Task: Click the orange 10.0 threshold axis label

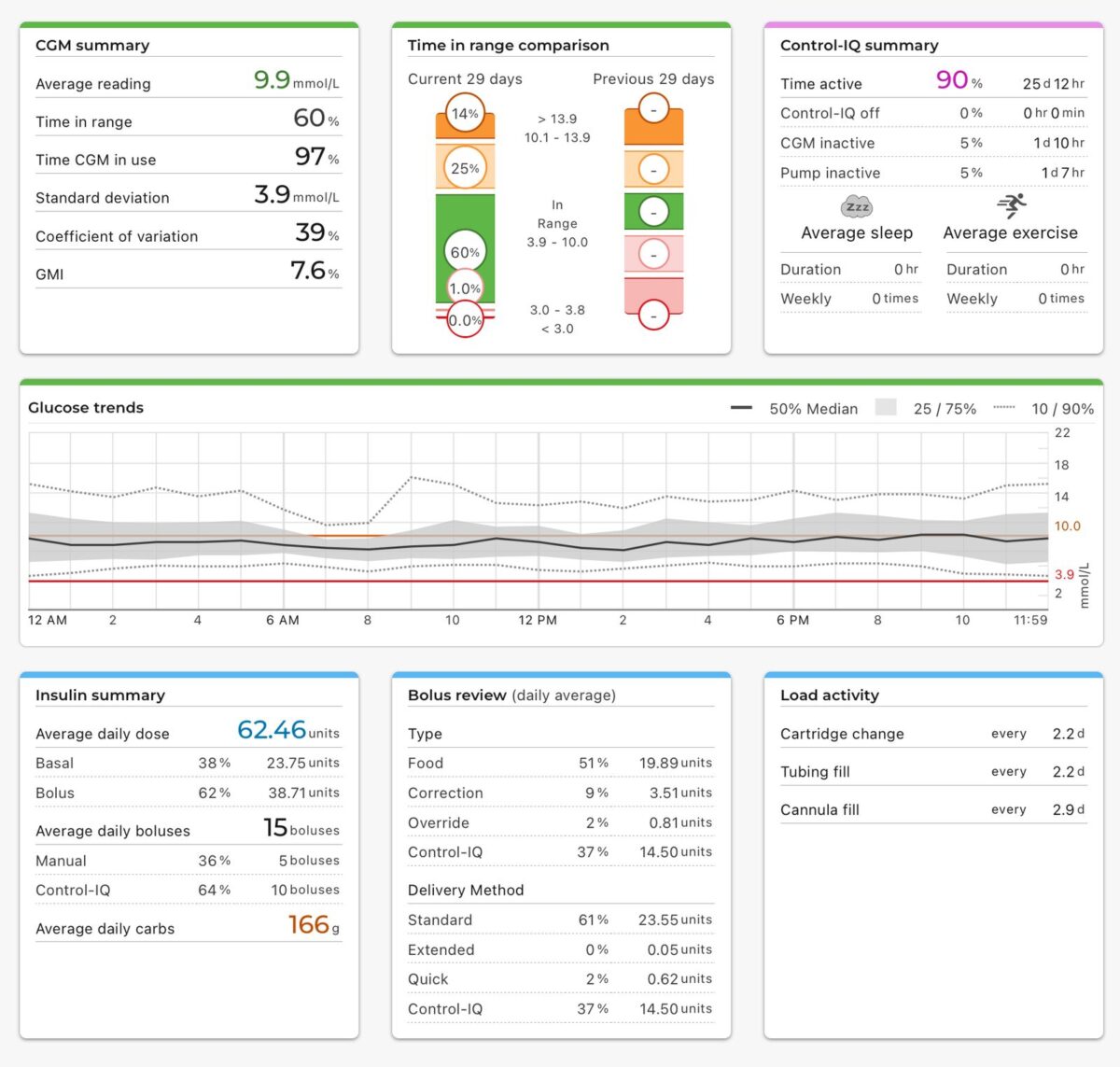Action: click(1068, 526)
